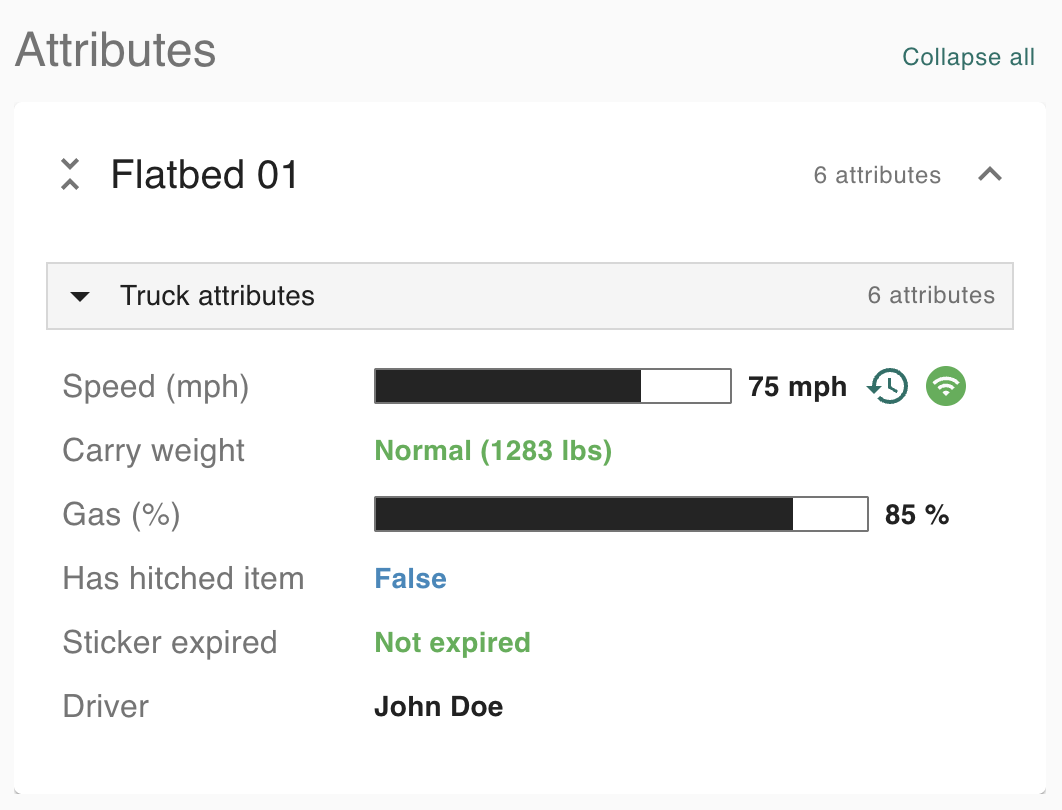The width and height of the screenshot is (1062, 810).
Task: Click the speed history clock icon
Action: (888, 386)
